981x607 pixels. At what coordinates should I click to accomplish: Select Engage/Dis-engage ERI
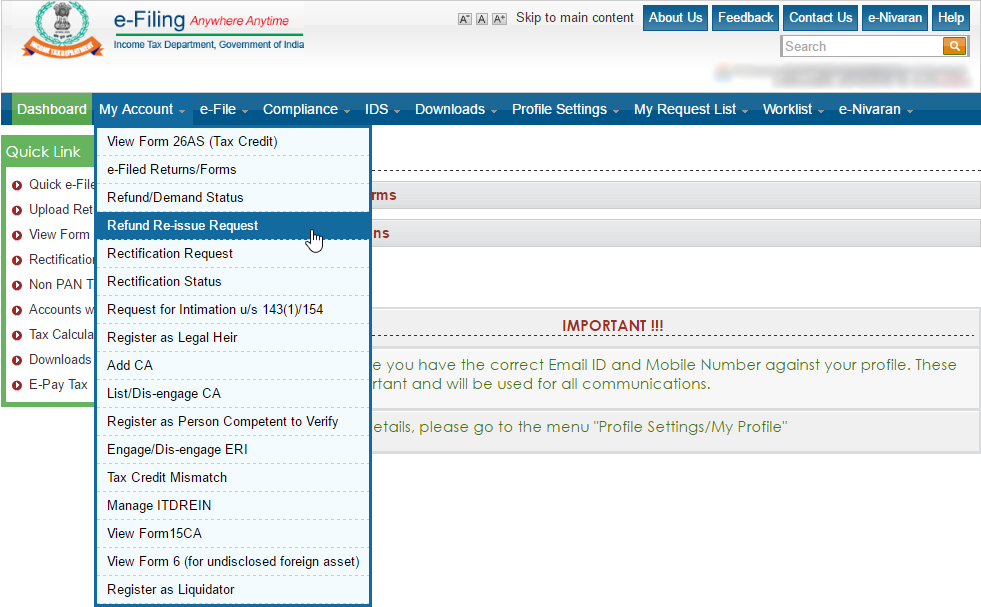coord(233,450)
